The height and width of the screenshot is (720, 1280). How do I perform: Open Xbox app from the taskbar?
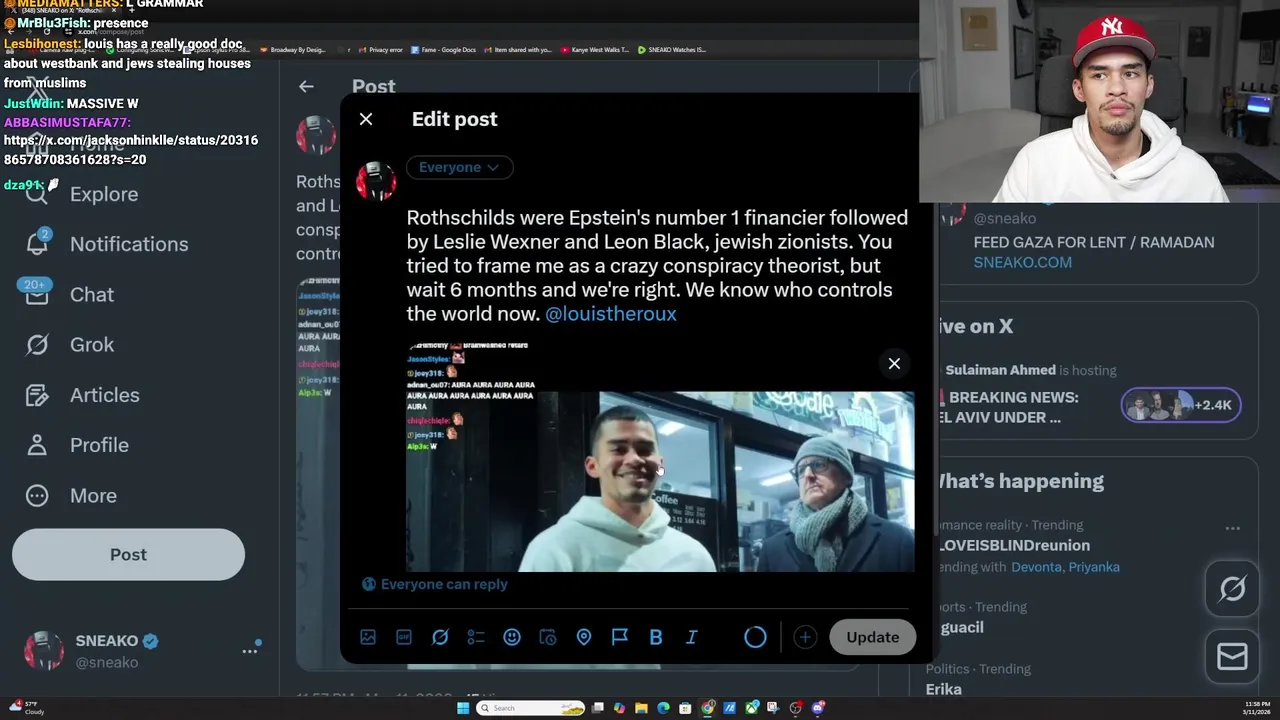[752, 708]
